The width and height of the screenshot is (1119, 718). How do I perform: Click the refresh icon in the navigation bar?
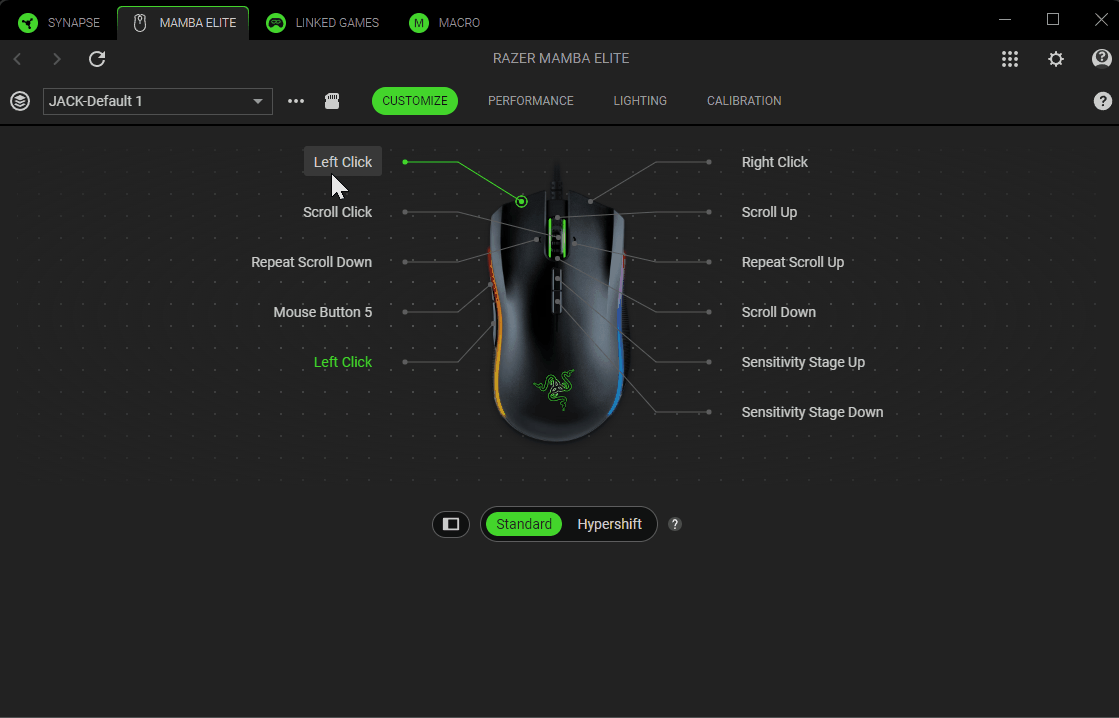97,59
